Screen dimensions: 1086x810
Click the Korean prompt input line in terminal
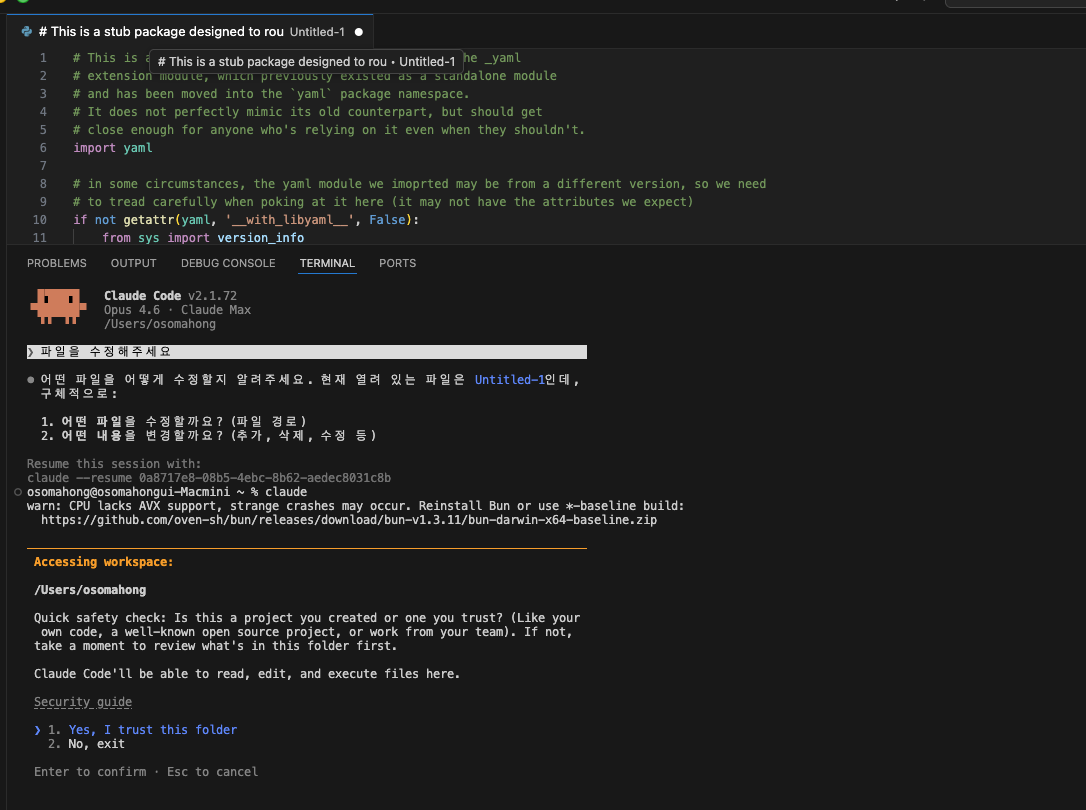[300, 352]
